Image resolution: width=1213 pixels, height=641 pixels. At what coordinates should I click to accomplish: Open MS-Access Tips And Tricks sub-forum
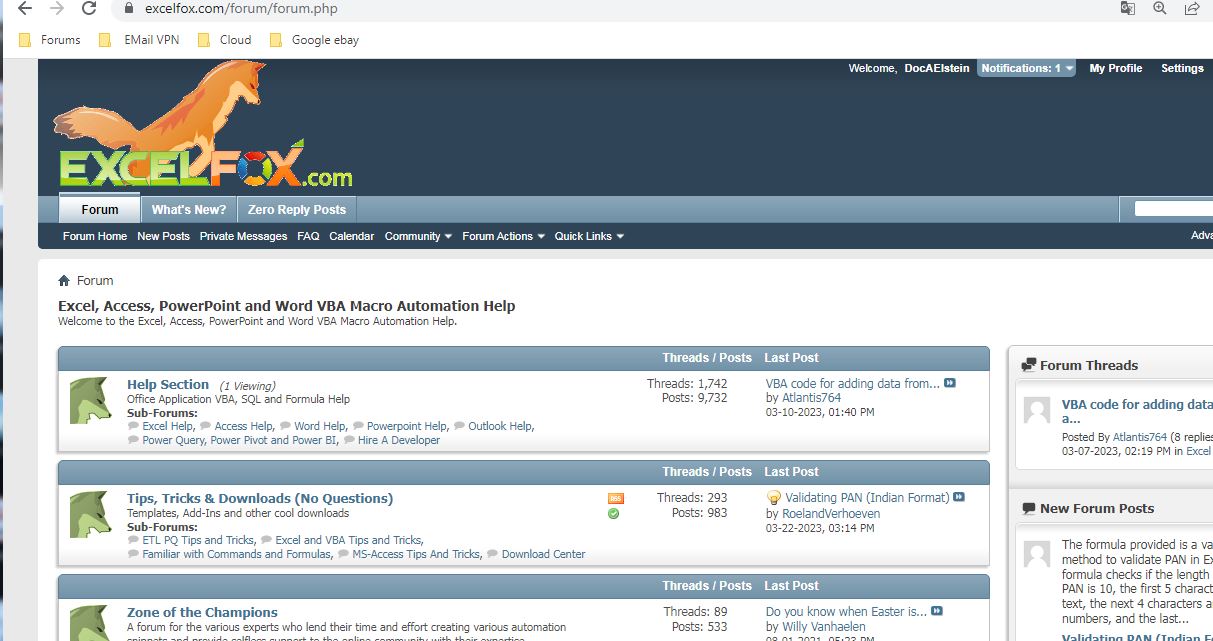coord(417,554)
